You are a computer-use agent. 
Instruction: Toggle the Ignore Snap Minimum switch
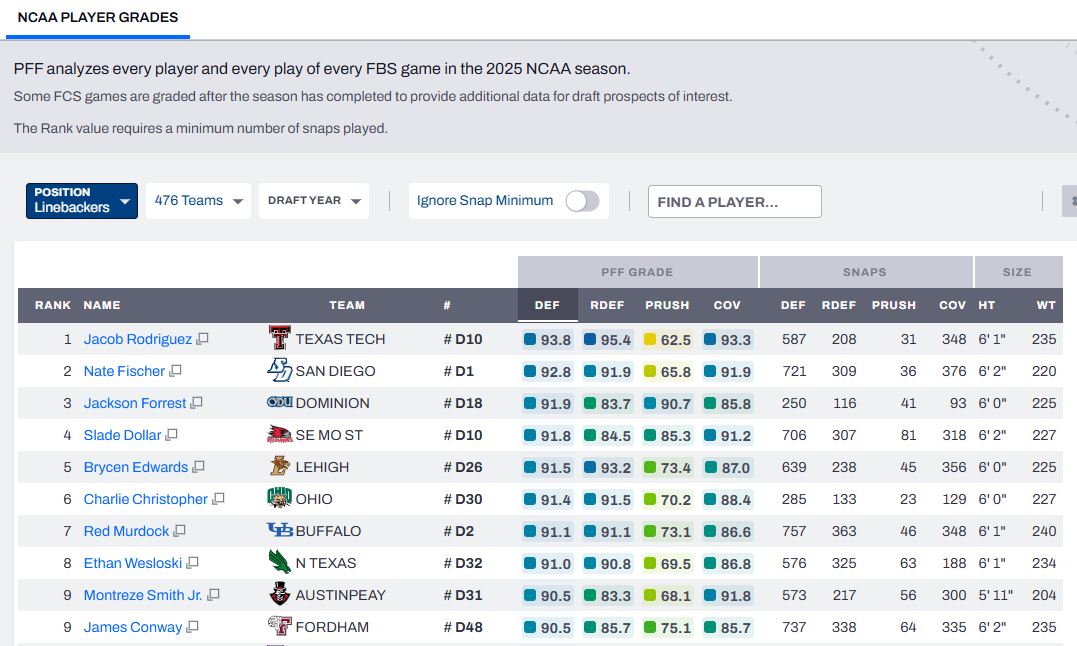click(582, 201)
